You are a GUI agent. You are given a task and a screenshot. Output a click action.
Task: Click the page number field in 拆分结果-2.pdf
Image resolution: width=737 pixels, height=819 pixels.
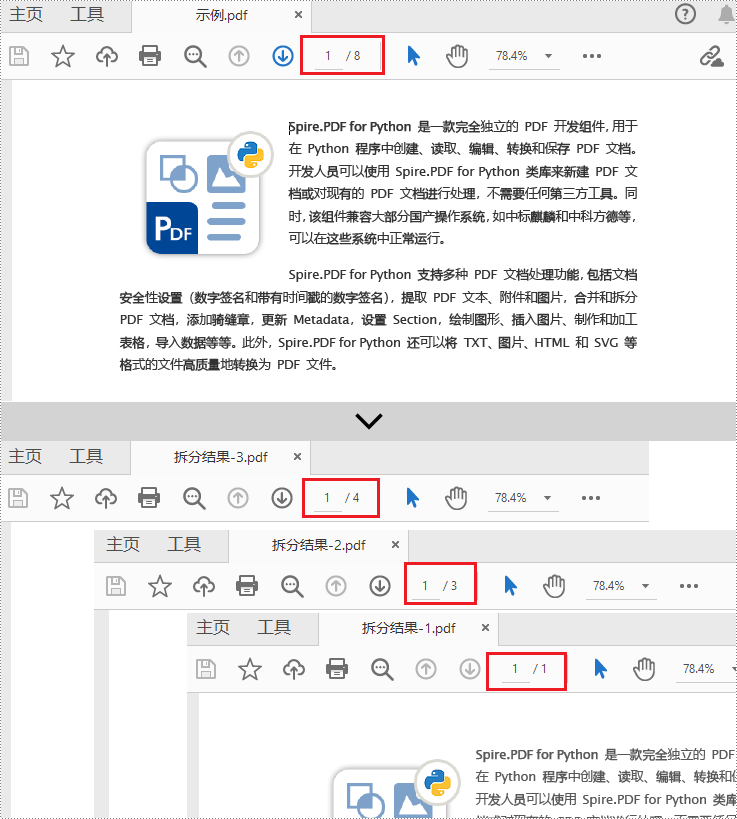(425, 586)
